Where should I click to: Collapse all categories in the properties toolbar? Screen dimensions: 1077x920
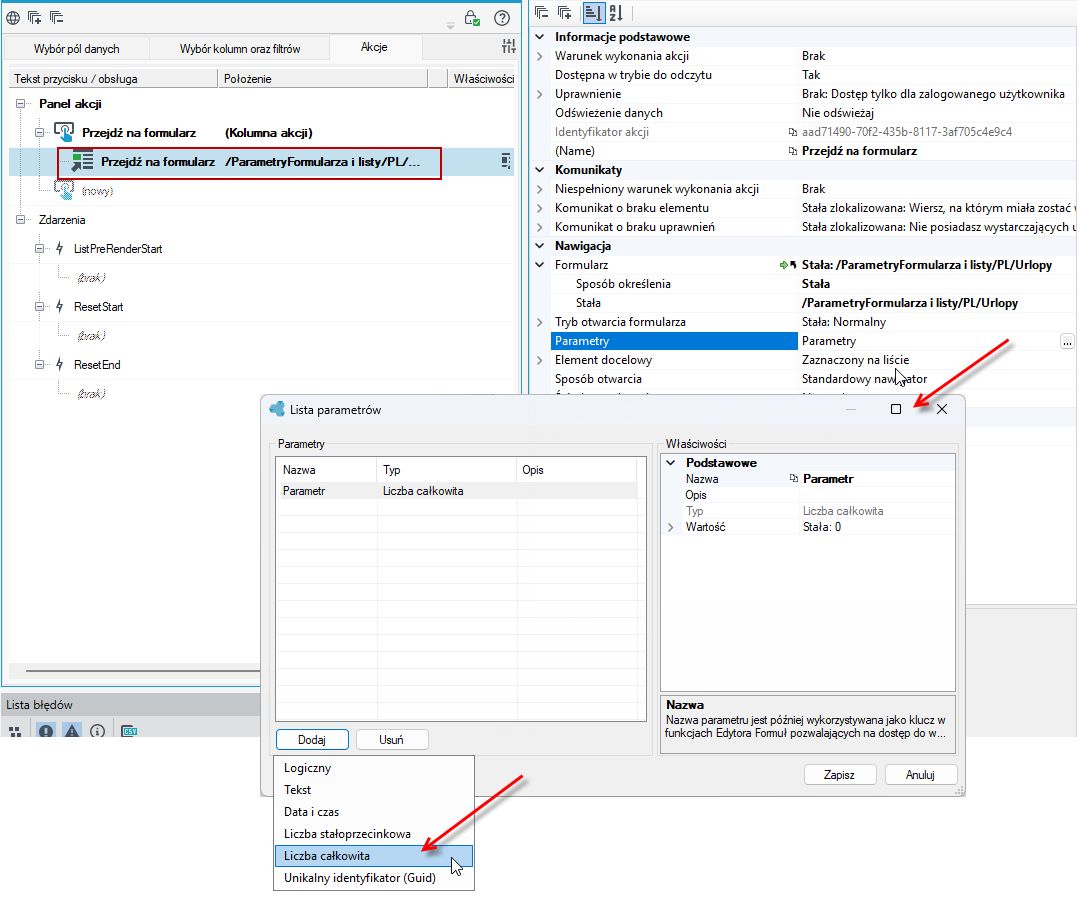point(541,12)
